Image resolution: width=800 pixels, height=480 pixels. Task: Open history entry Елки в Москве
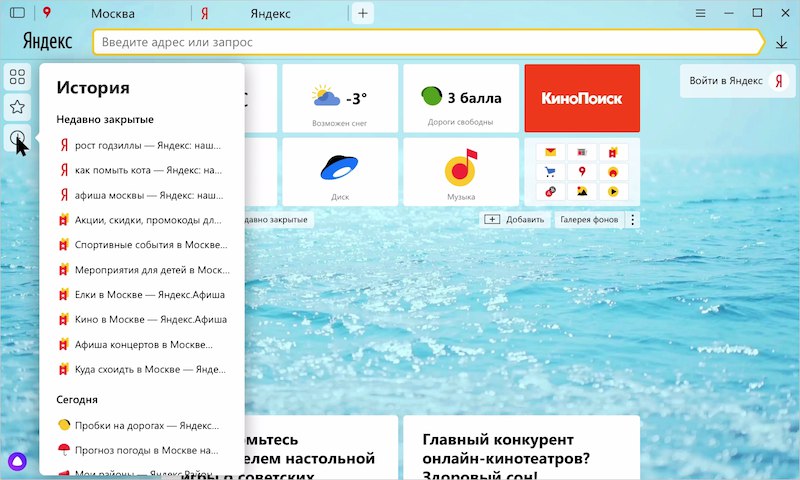click(x=142, y=295)
